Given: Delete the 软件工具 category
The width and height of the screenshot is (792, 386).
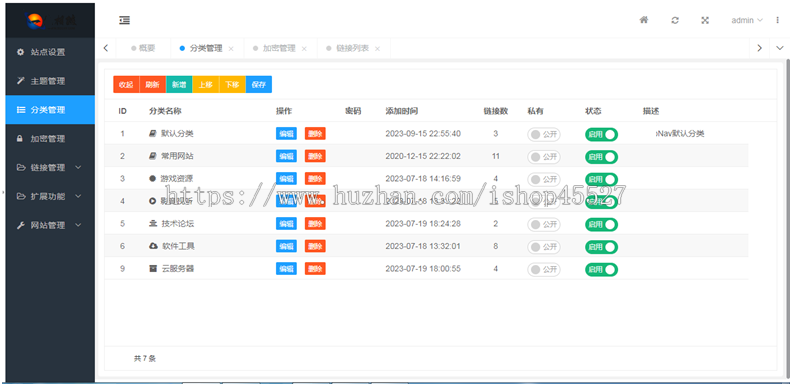Looking at the screenshot, I should click(x=315, y=246).
